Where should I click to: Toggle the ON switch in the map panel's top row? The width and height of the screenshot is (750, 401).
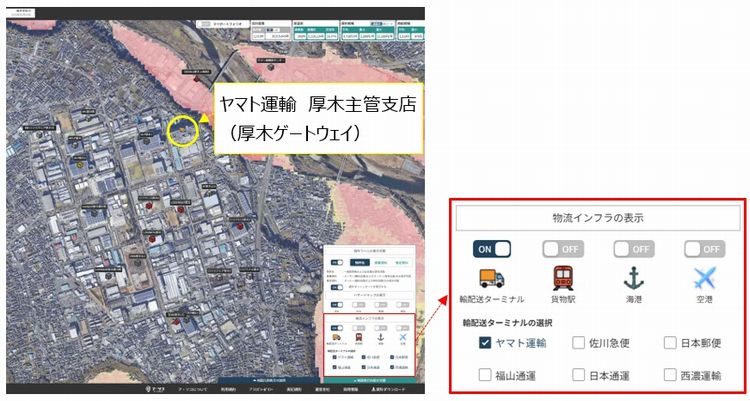(x=337, y=262)
